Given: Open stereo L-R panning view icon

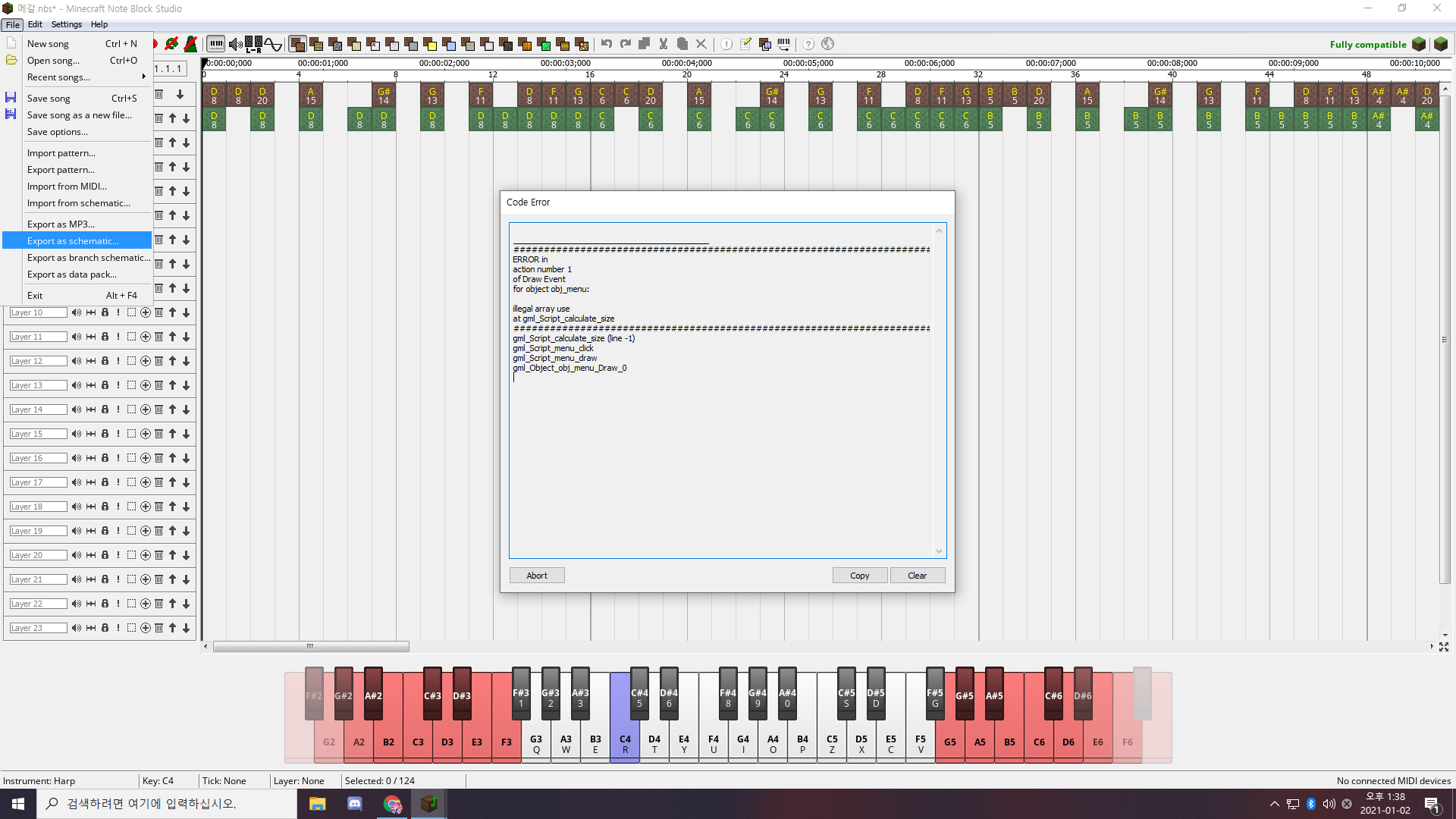Looking at the screenshot, I should click(x=254, y=44).
